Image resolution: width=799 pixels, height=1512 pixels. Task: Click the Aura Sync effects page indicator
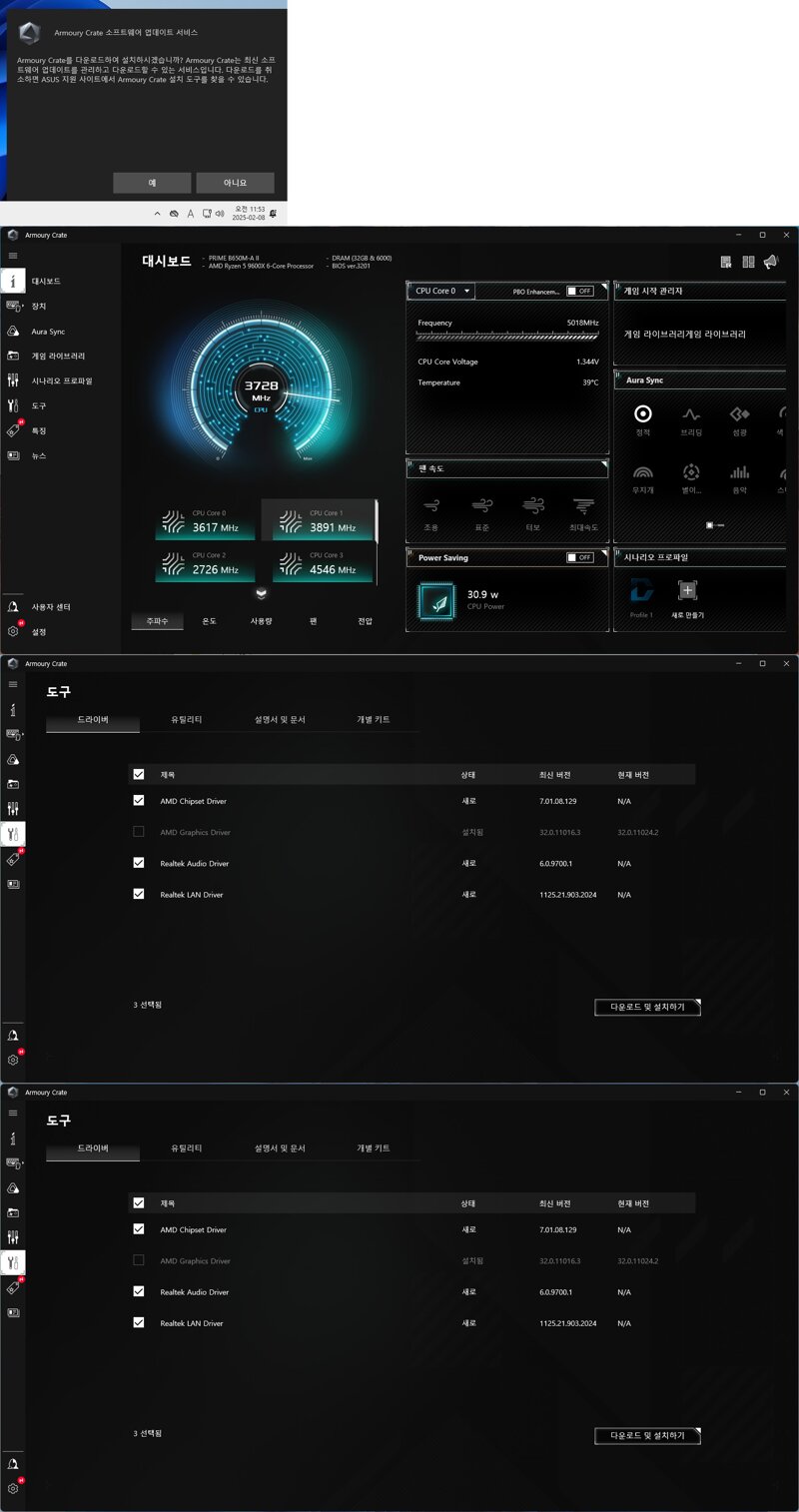715,524
